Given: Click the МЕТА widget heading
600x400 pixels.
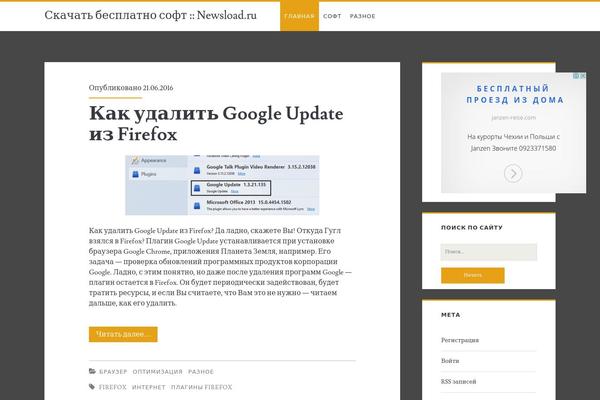Looking at the screenshot, I should click(x=451, y=315).
